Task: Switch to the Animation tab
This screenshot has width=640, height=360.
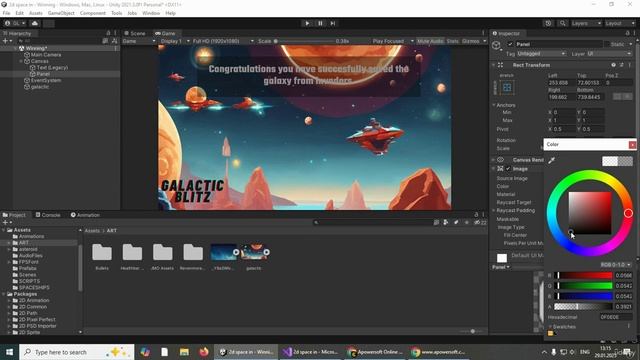Action: click(x=85, y=215)
